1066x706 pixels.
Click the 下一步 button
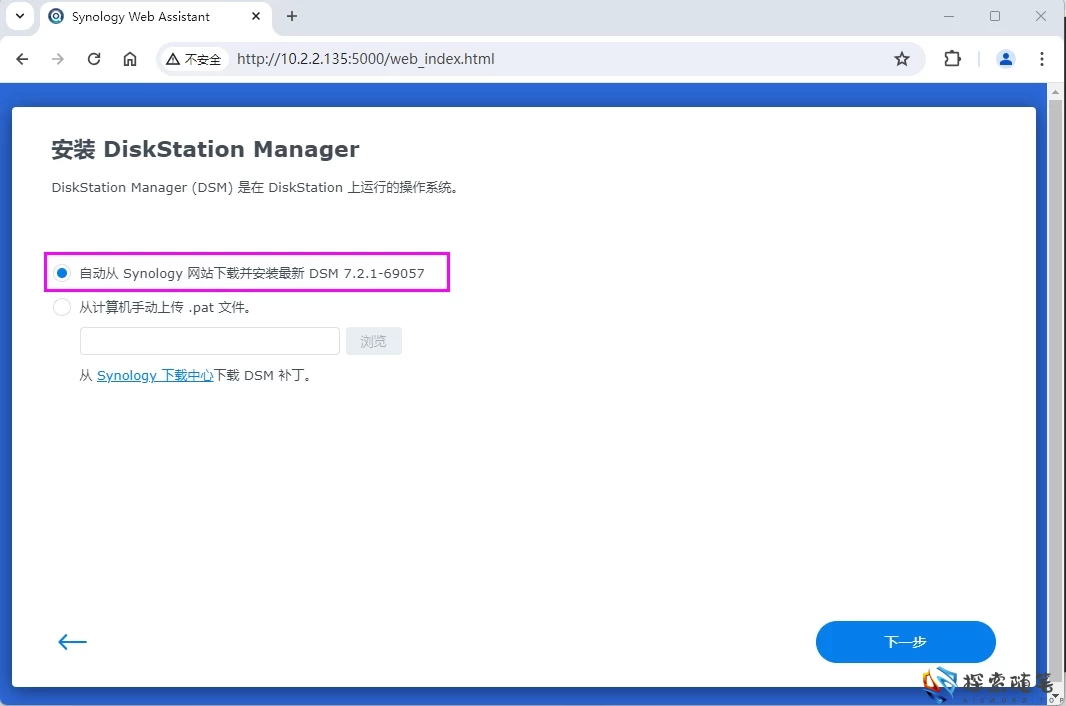[905, 642]
